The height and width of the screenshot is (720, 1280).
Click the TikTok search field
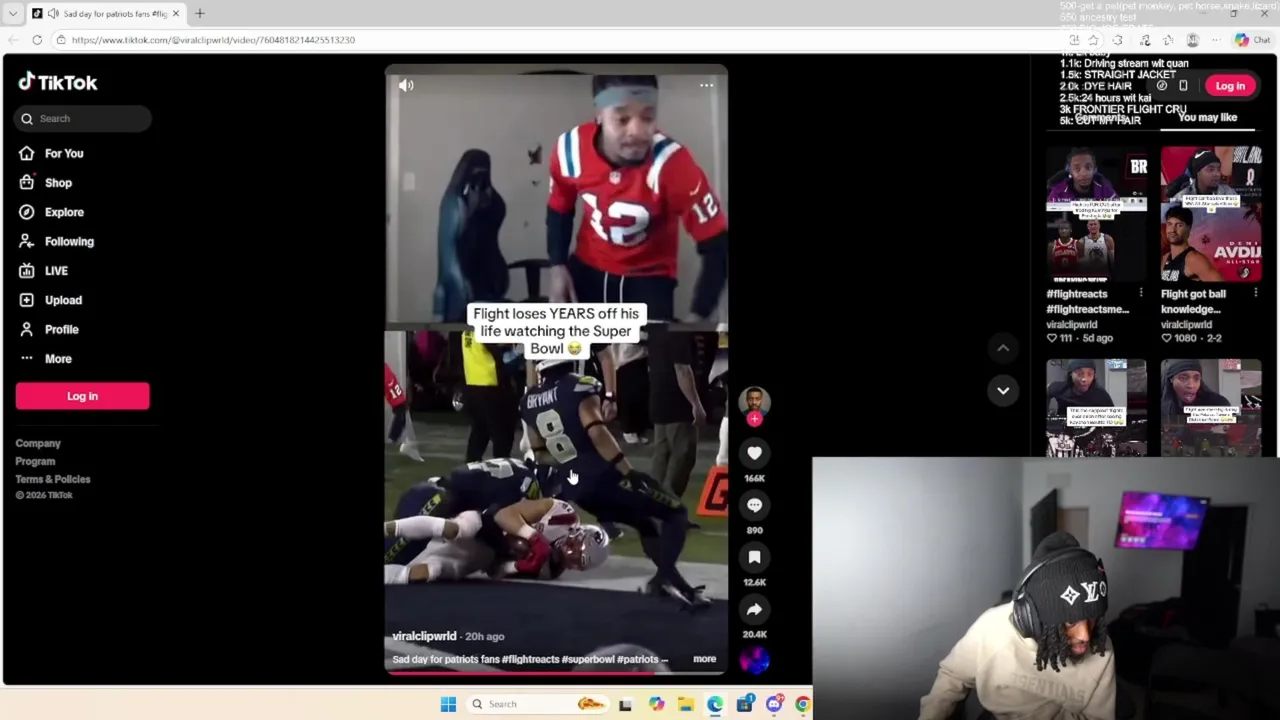(x=83, y=118)
